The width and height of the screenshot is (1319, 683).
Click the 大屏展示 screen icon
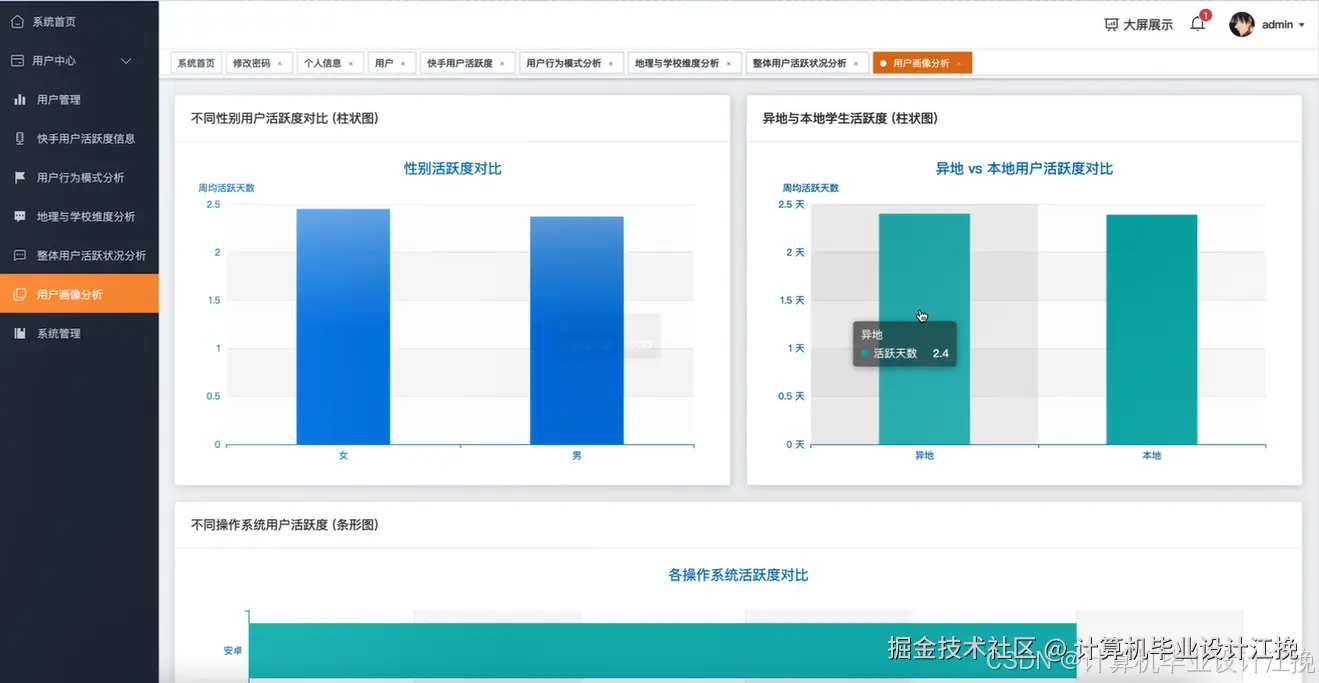click(x=1111, y=25)
